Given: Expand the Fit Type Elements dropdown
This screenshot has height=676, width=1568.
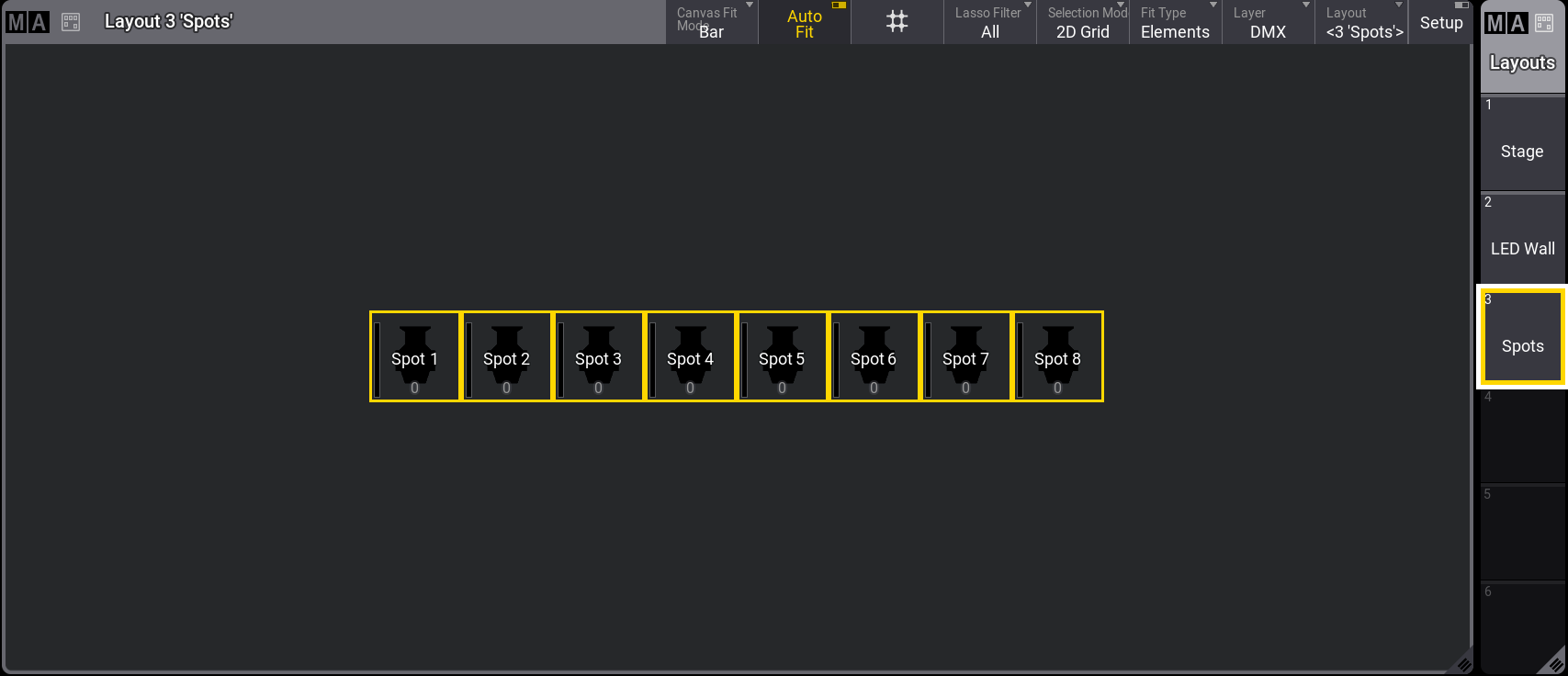Looking at the screenshot, I should point(1175,23).
